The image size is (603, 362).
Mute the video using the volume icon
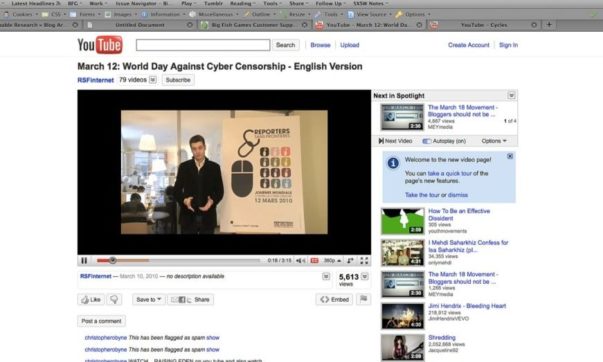click(x=300, y=261)
